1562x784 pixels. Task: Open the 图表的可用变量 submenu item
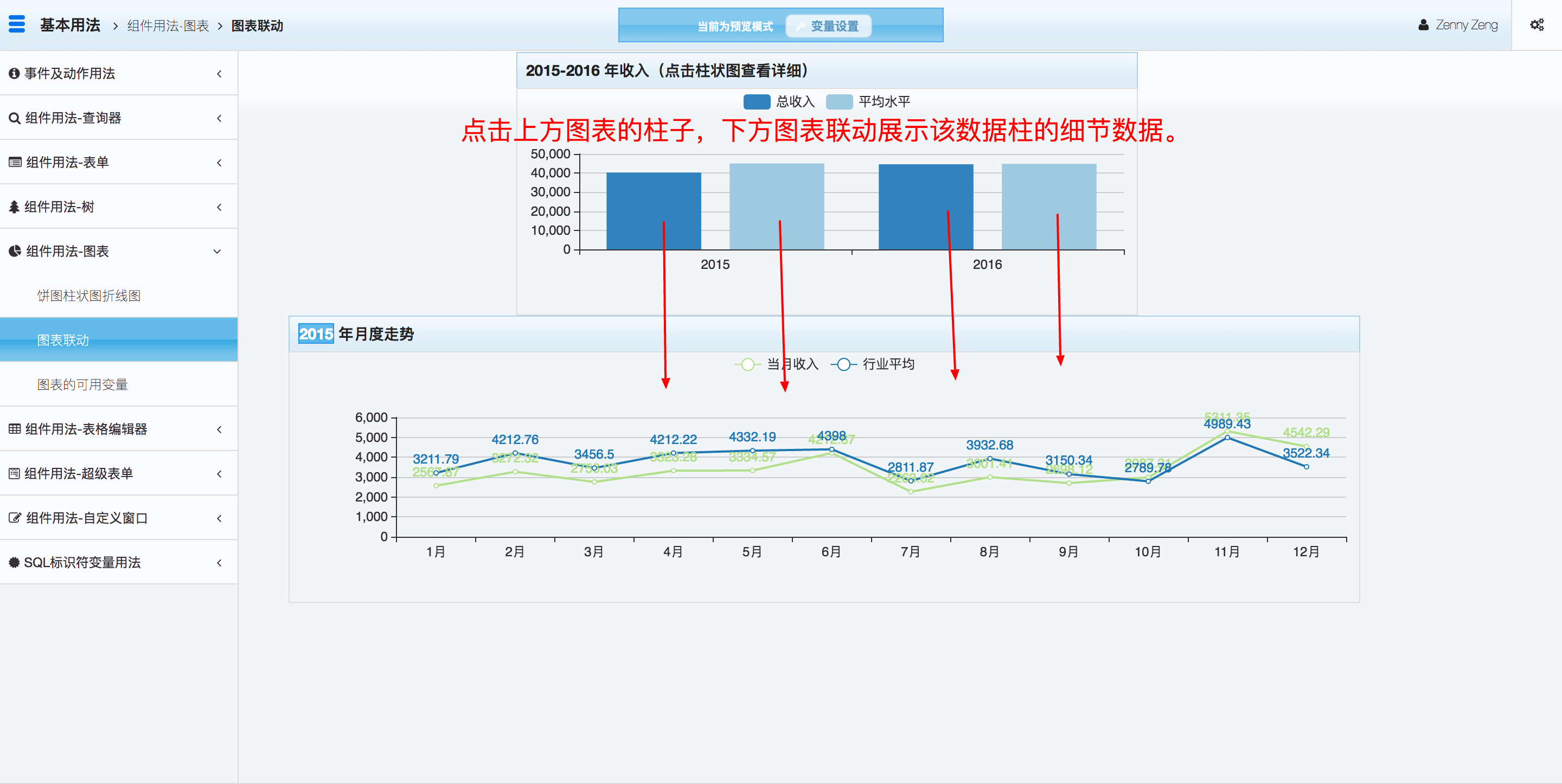tap(82, 384)
